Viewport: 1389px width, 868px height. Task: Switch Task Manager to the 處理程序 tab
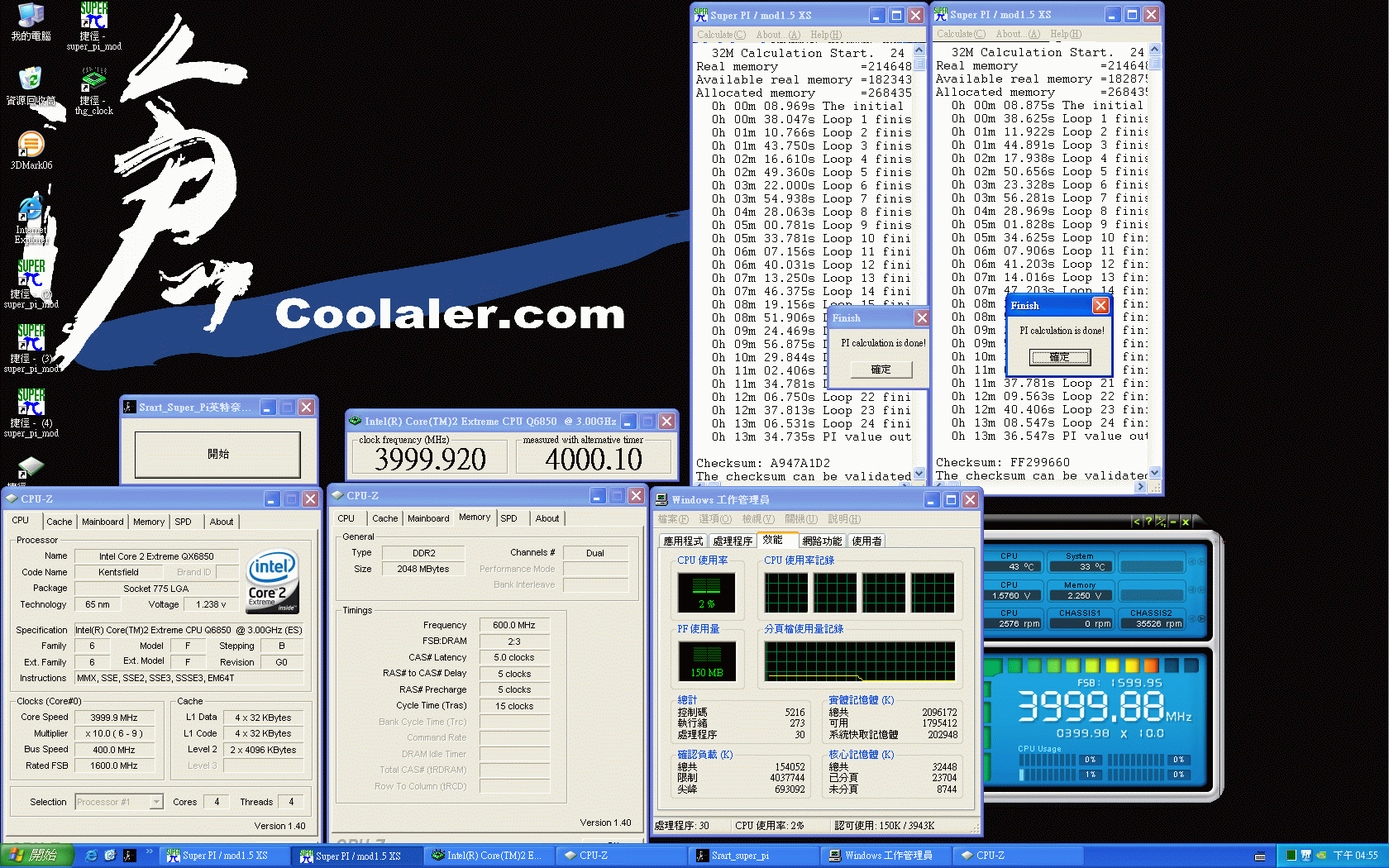[x=733, y=541]
